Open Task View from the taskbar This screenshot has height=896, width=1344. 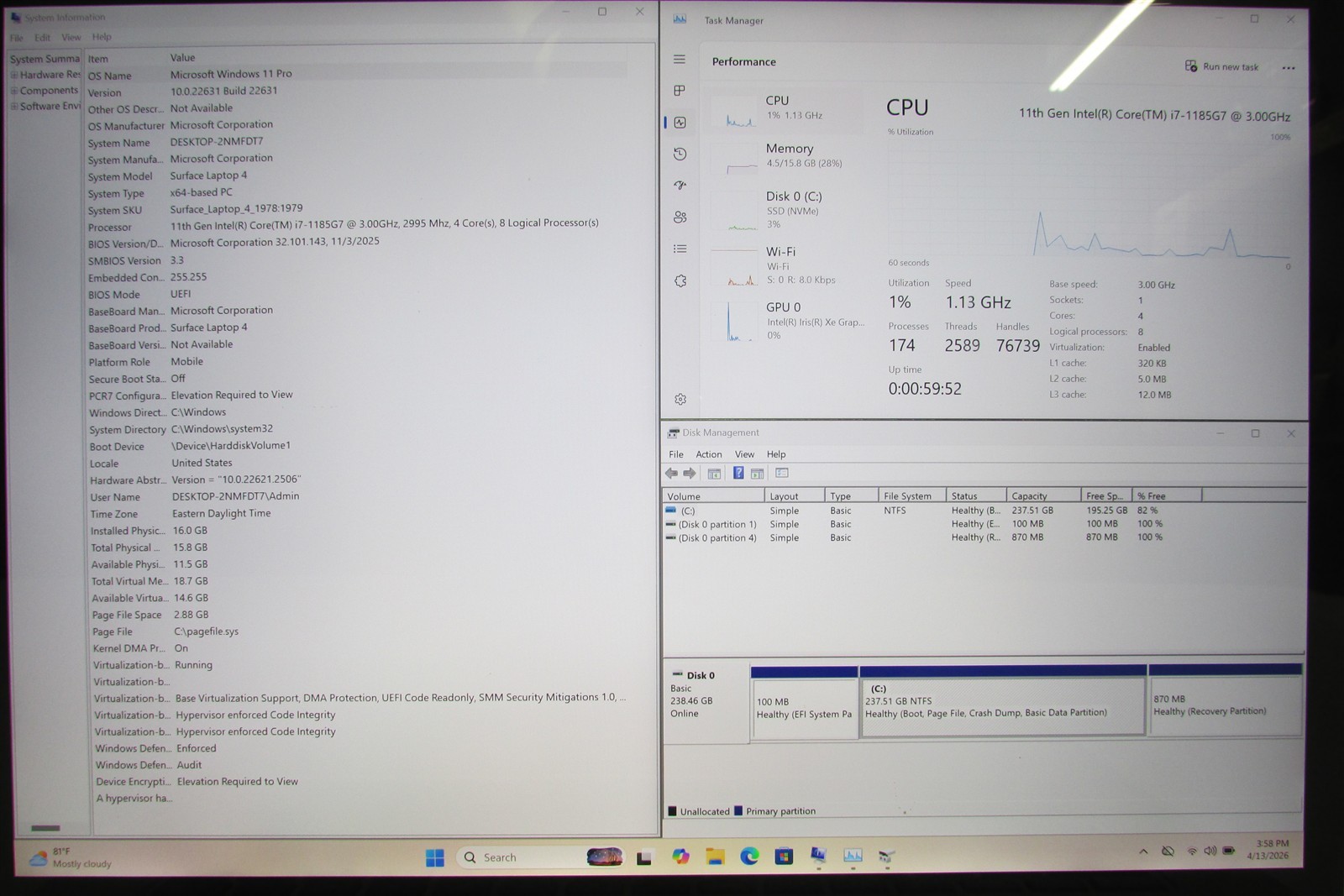tap(644, 857)
